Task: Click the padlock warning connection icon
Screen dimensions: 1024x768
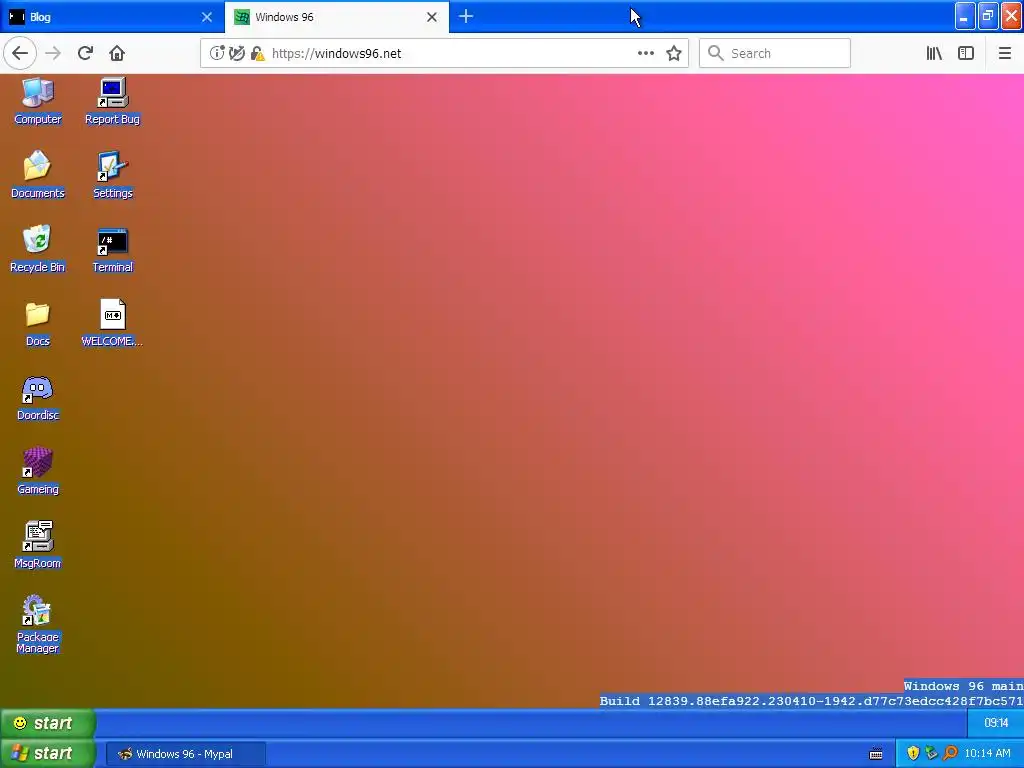Action: click(258, 53)
